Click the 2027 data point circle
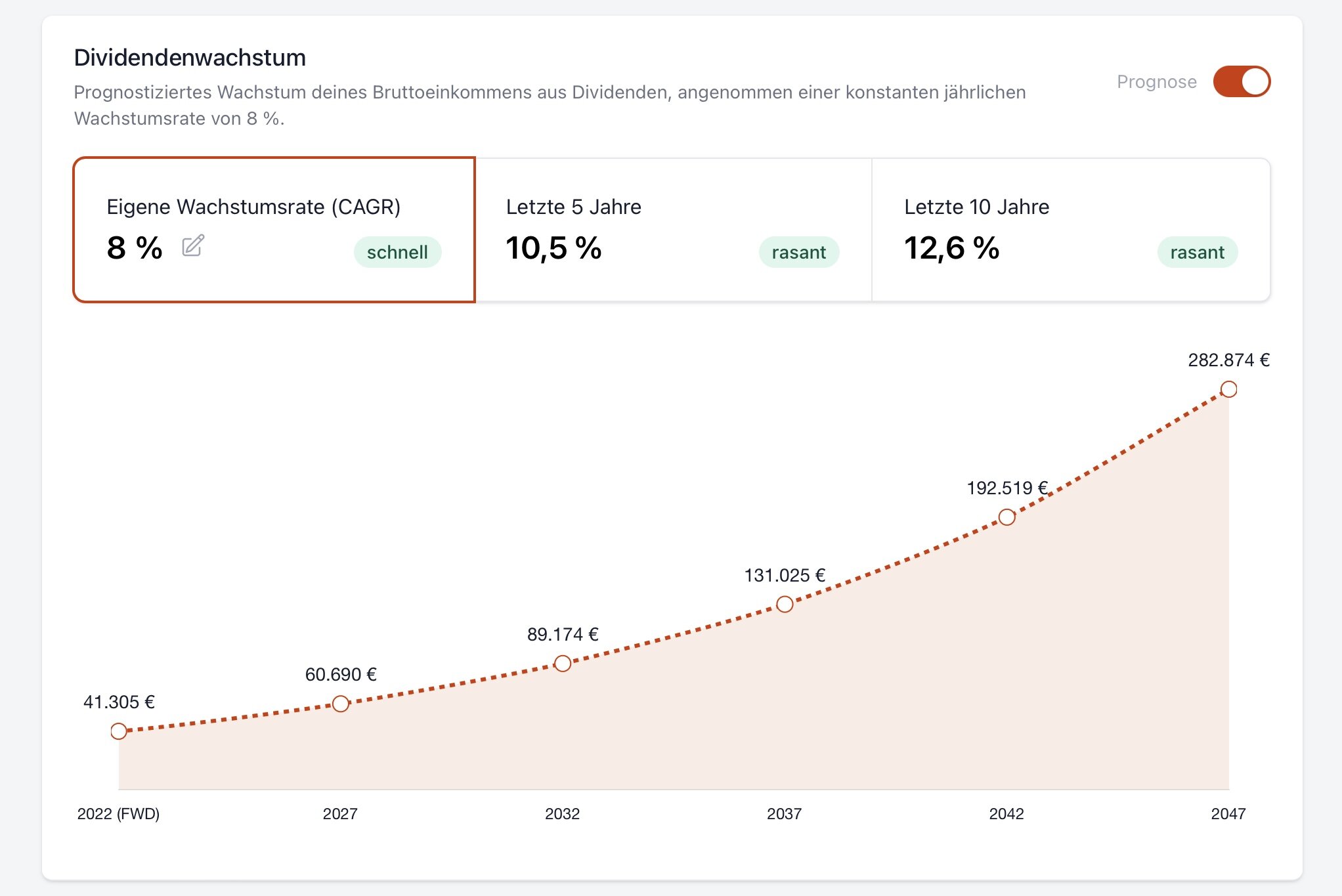This screenshot has width=1342, height=896. 340,704
